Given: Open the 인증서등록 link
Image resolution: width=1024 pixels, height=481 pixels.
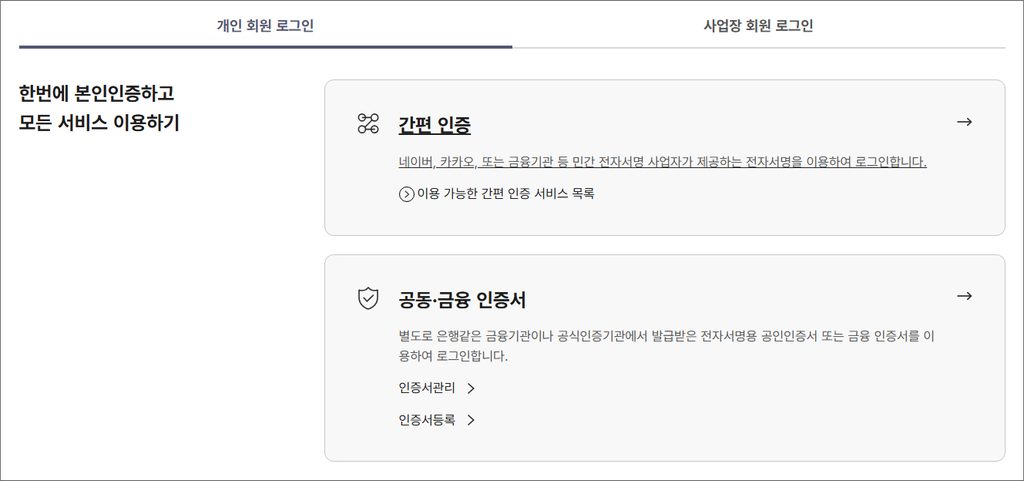Looking at the screenshot, I should [427, 420].
